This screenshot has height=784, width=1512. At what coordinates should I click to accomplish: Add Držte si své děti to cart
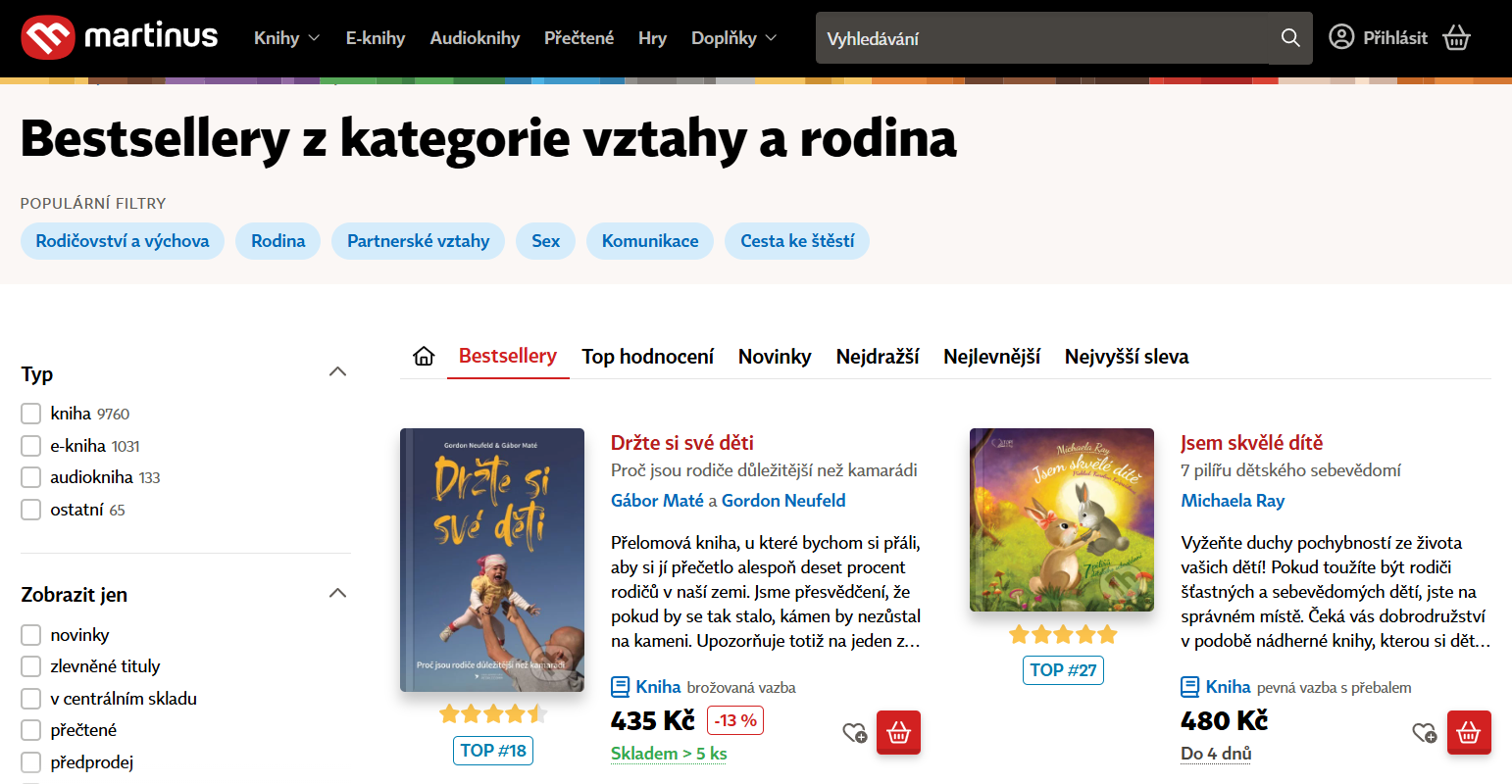898,732
